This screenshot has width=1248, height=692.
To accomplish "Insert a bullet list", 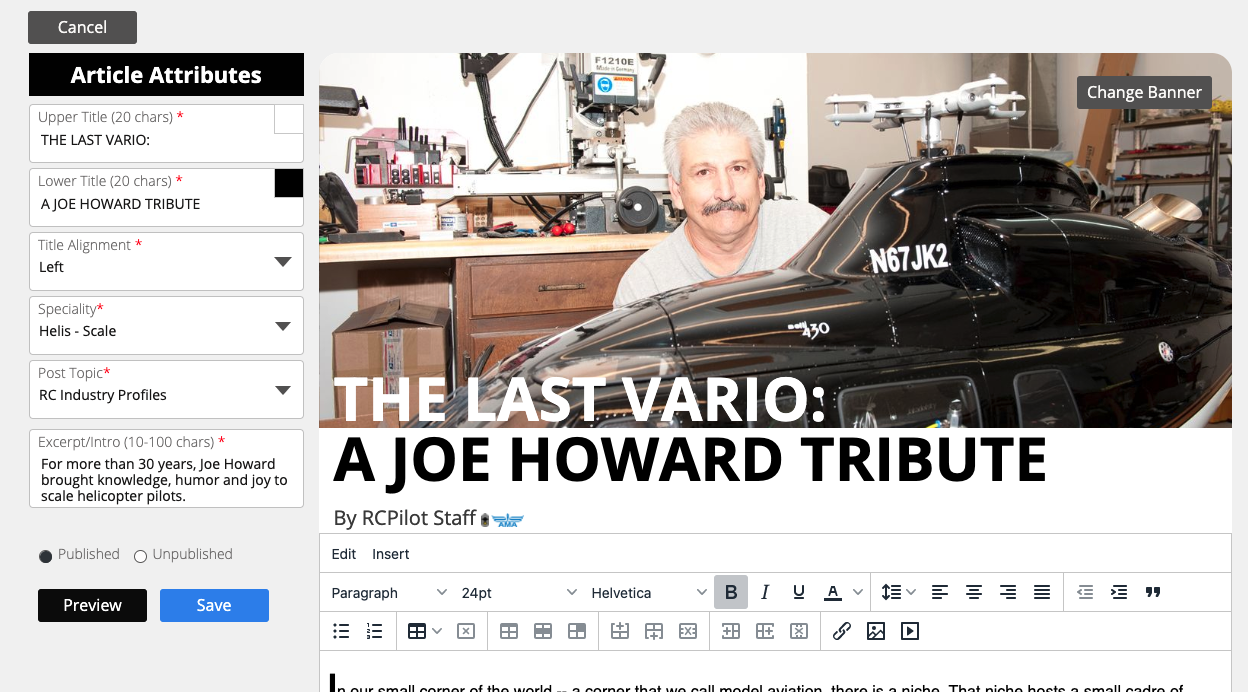I will click(x=341, y=631).
